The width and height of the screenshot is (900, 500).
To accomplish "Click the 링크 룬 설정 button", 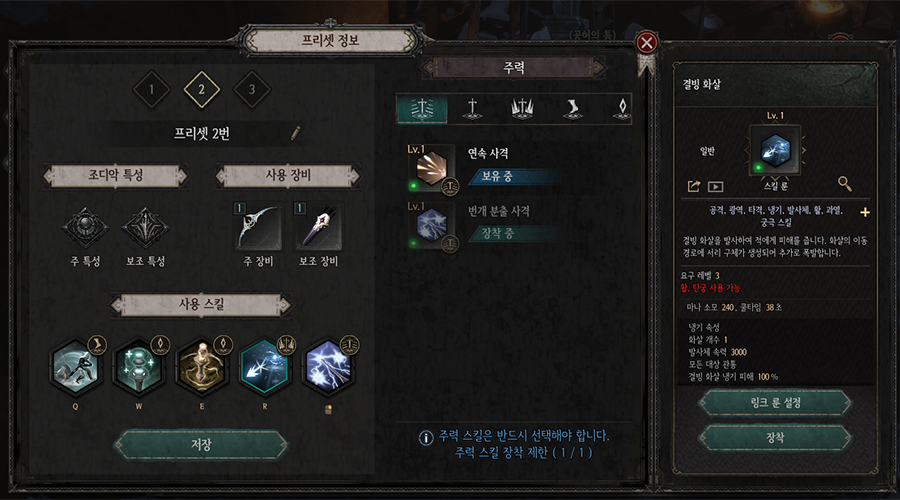I will [775, 402].
